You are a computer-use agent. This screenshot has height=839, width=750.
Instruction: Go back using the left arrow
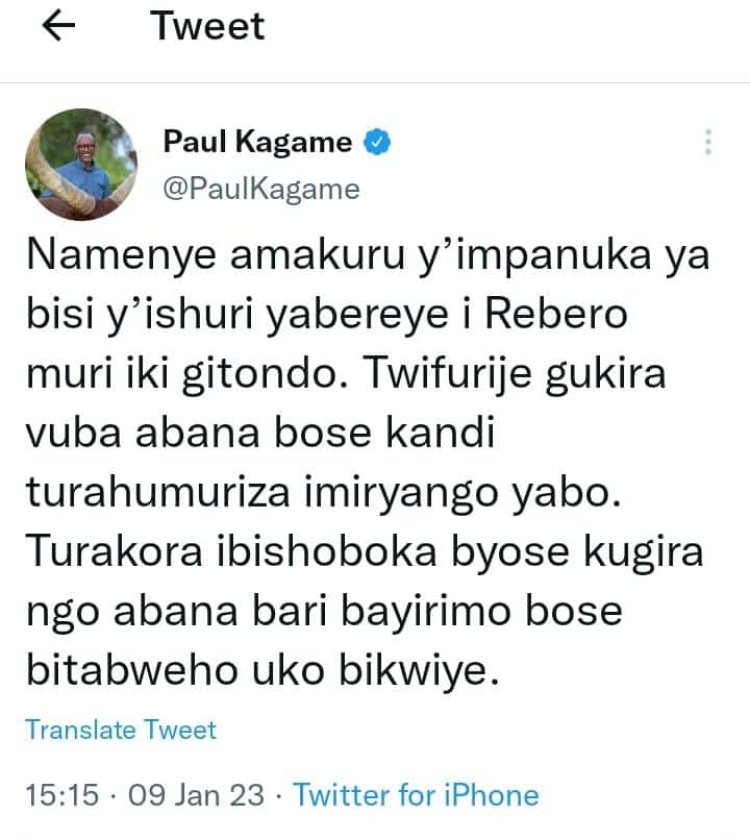pos(58,26)
